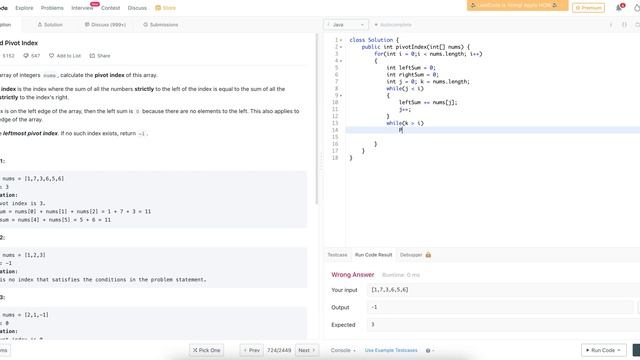Click the Output value field
Image resolution: width=640 pixels, height=360 pixels.
500,307
